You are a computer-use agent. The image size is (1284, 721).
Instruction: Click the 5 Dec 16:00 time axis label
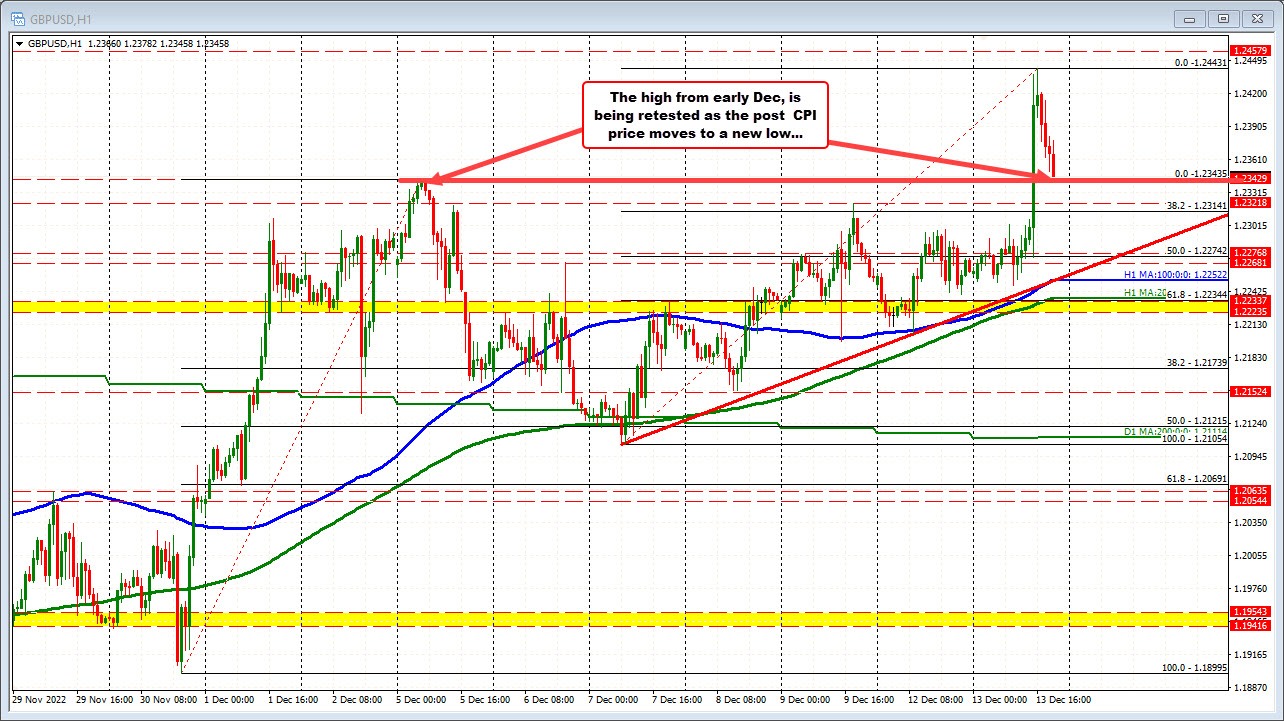click(x=486, y=700)
